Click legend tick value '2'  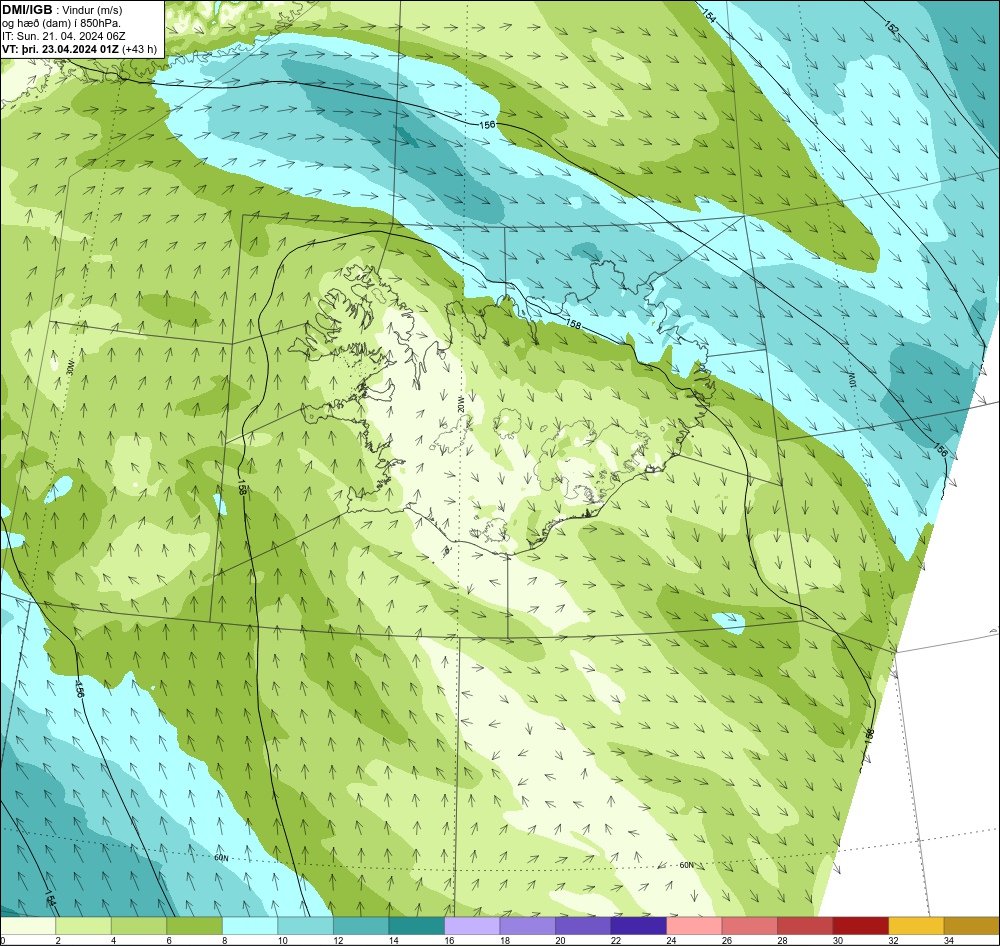[58, 940]
